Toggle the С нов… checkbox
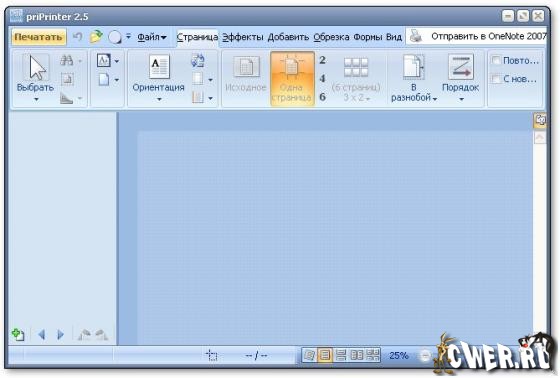 (x=496, y=79)
